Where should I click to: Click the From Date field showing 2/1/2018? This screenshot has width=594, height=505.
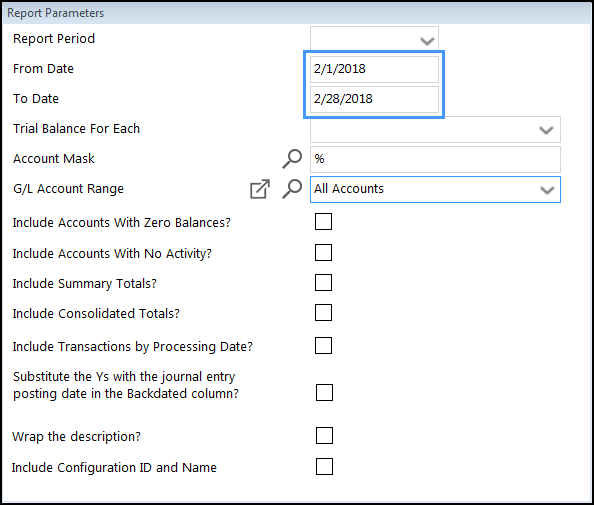tap(374, 69)
